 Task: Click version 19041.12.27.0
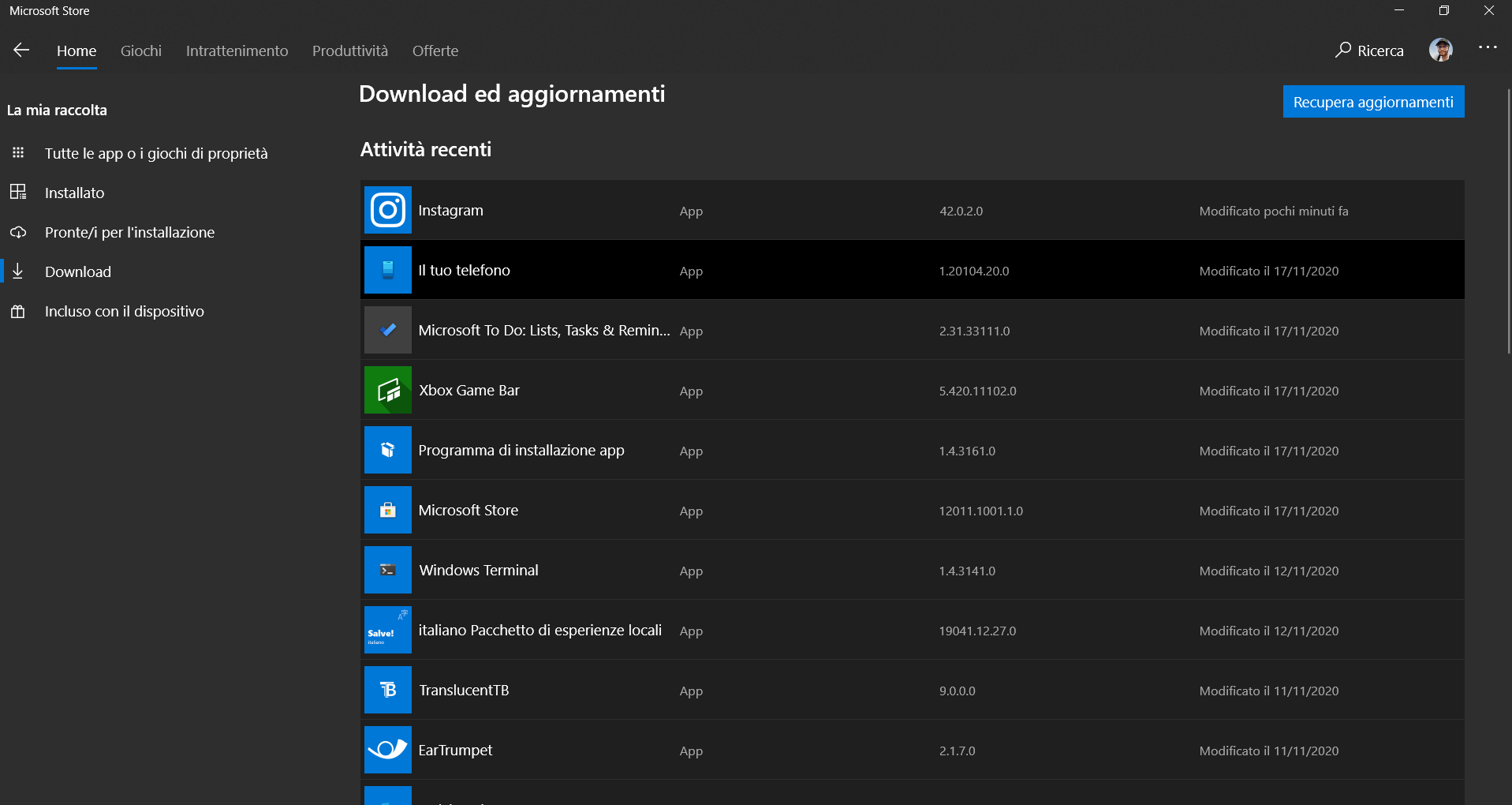tap(977, 631)
